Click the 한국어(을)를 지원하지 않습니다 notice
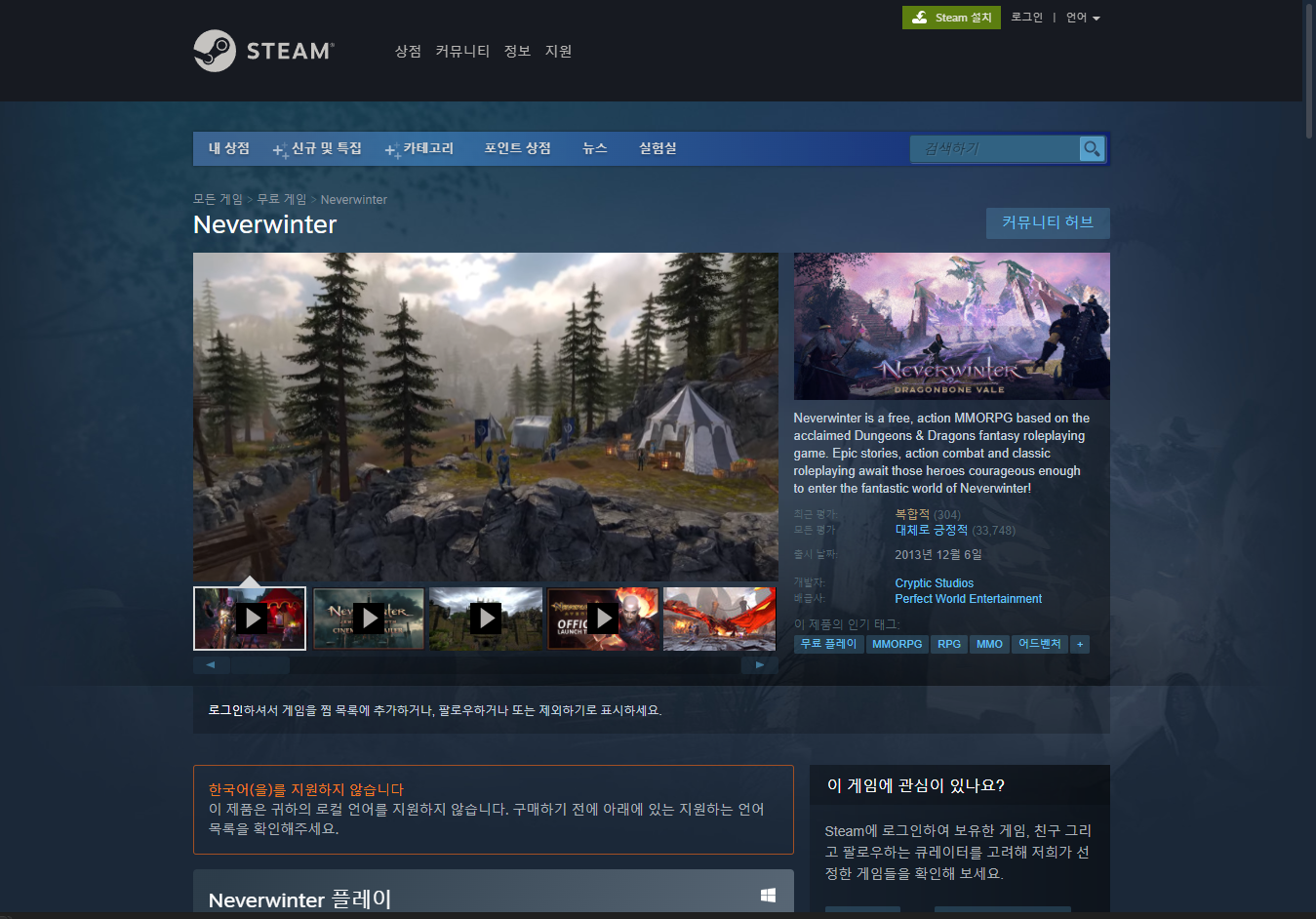 (306, 789)
